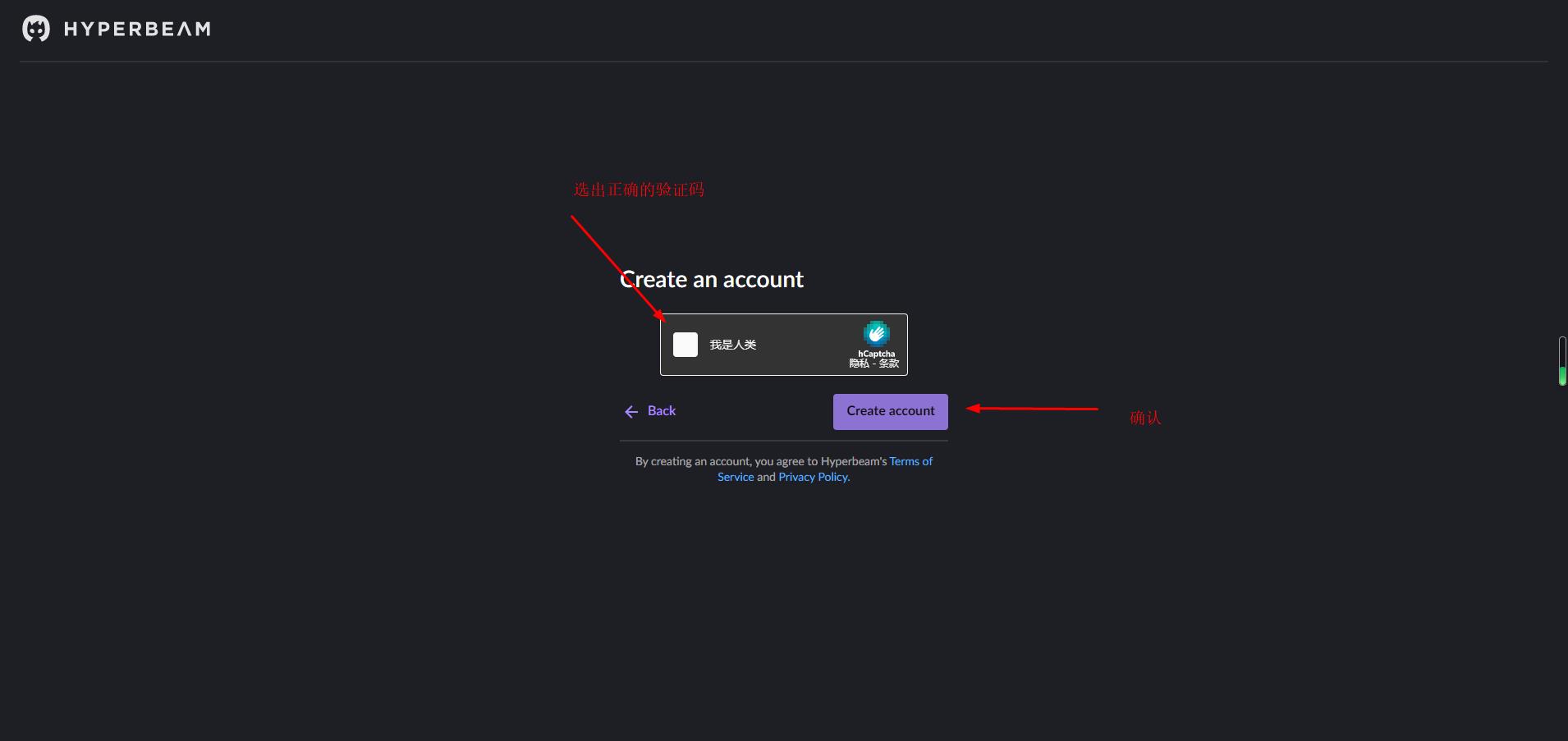Open the Privacy Policy link
1568x741 pixels.
tap(813, 477)
